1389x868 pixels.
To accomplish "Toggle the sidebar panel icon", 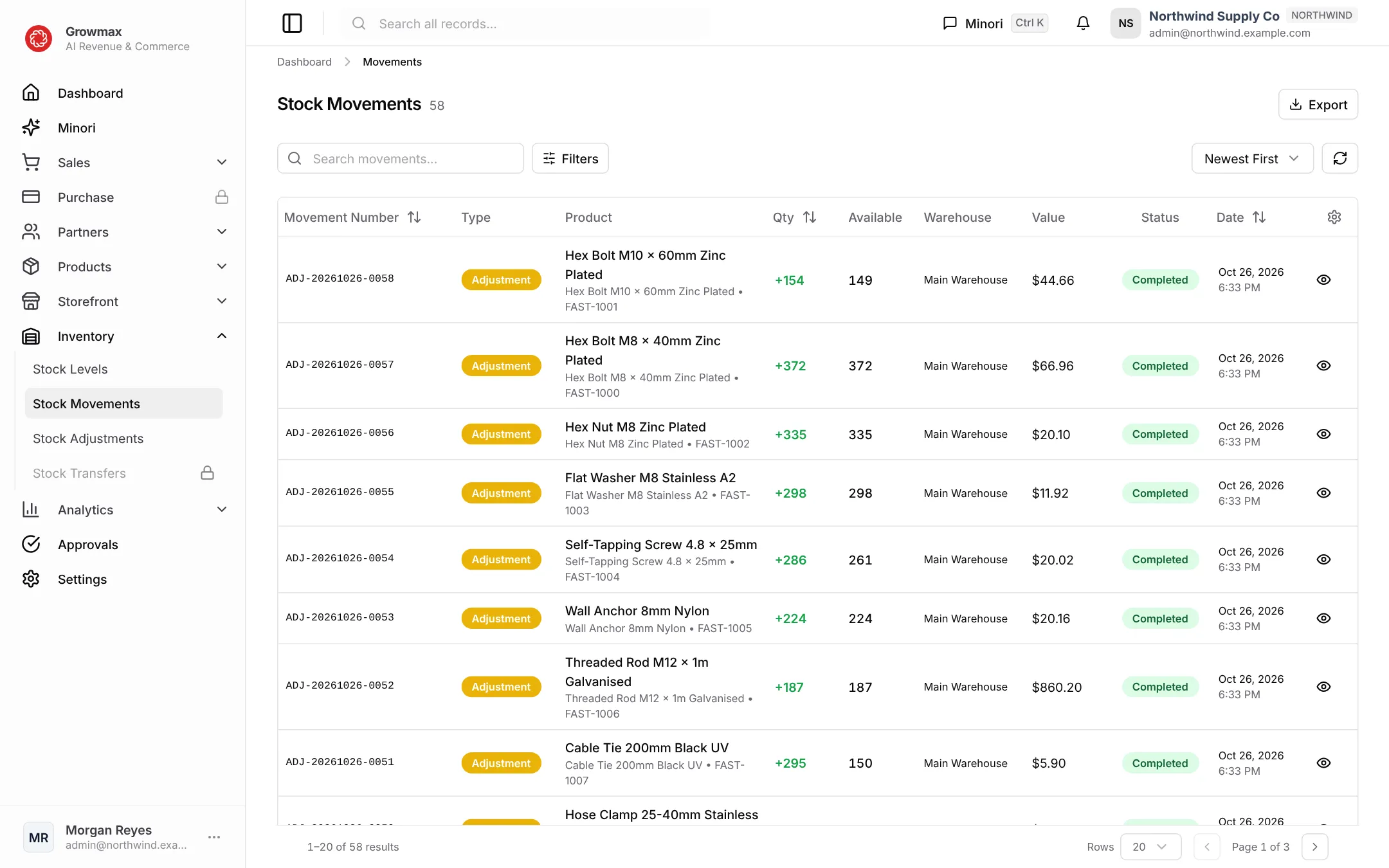I will pyautogui.click(x=292, y=23).
